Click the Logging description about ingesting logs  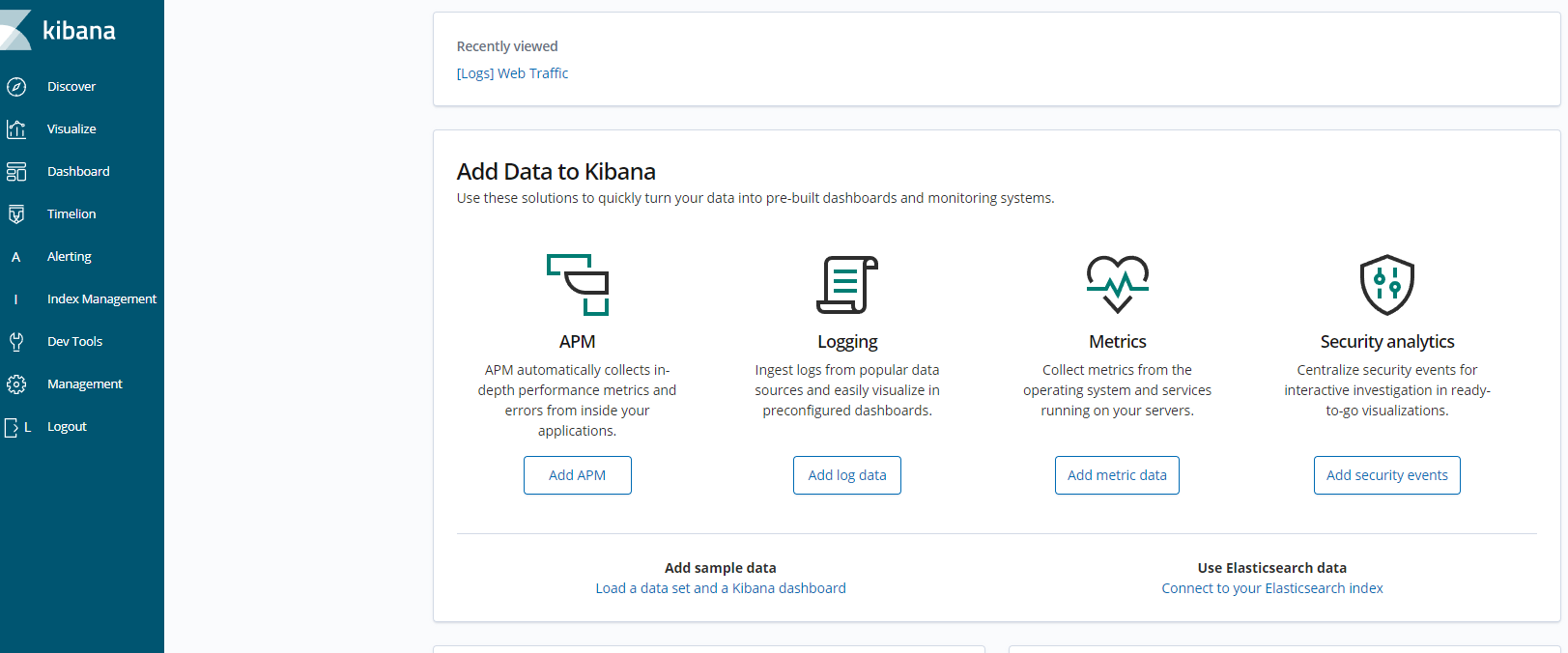point(847,390)
